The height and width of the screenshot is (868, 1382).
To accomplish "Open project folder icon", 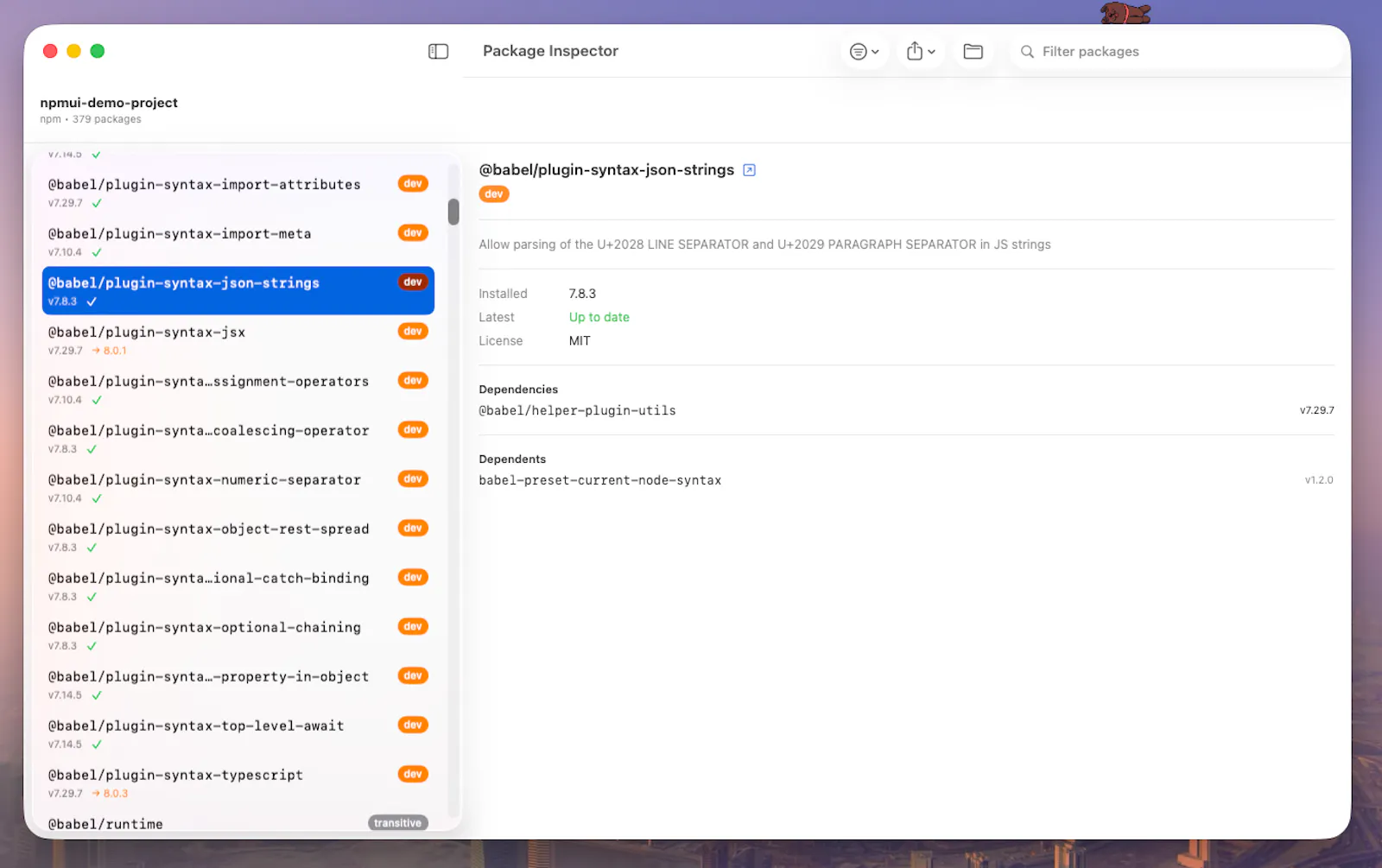I will tap(973, 52).
